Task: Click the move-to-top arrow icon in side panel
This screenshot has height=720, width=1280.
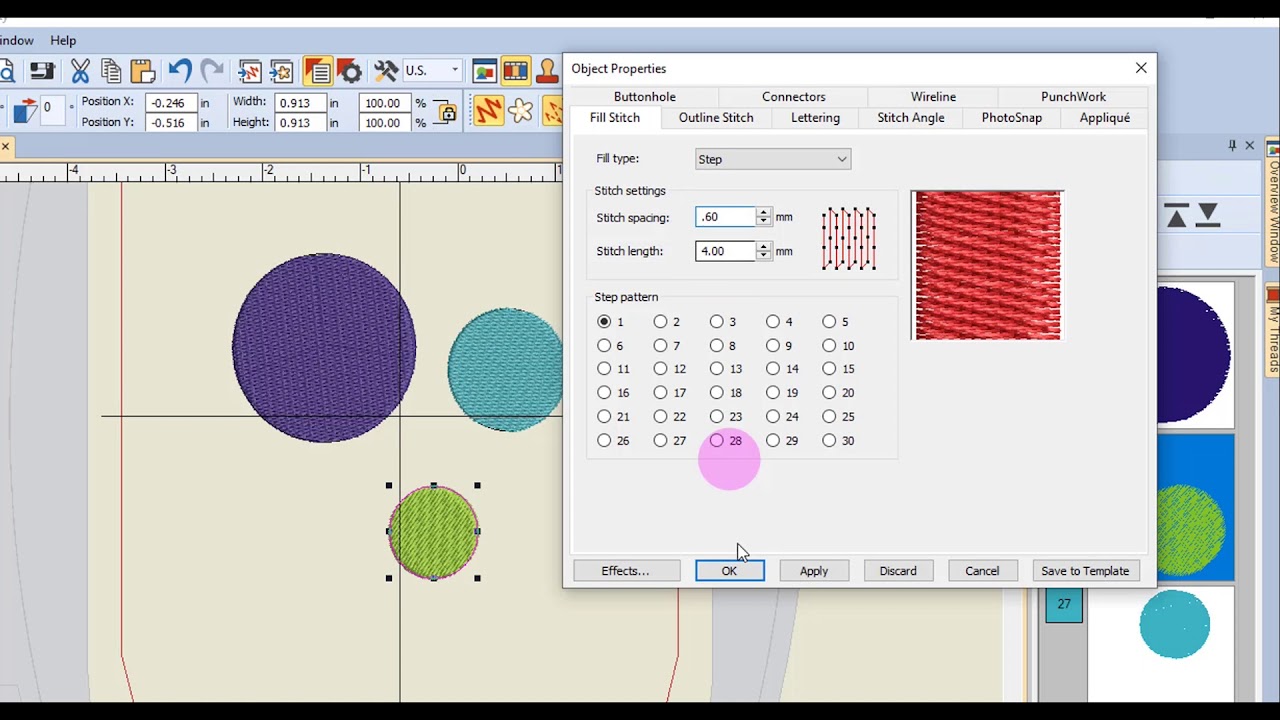Action: 1177,215
